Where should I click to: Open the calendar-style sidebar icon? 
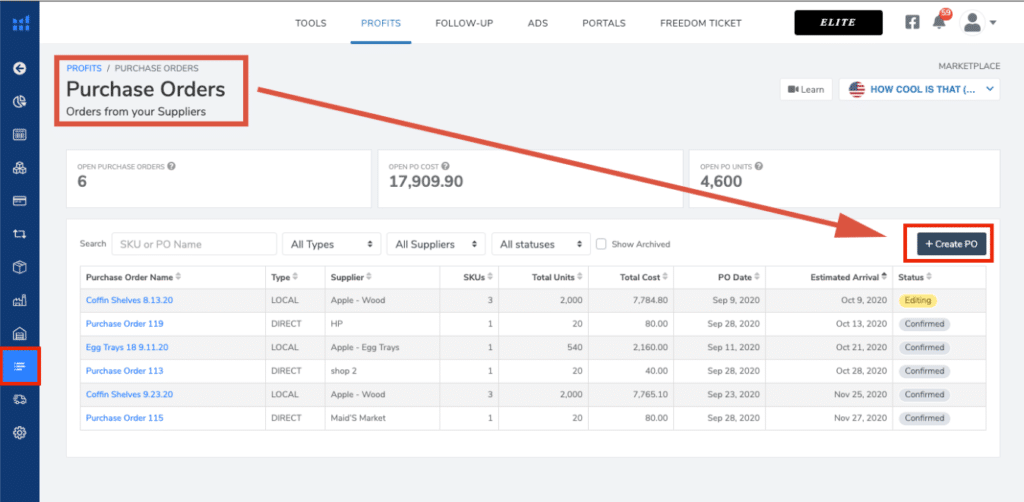click(20, 134)
